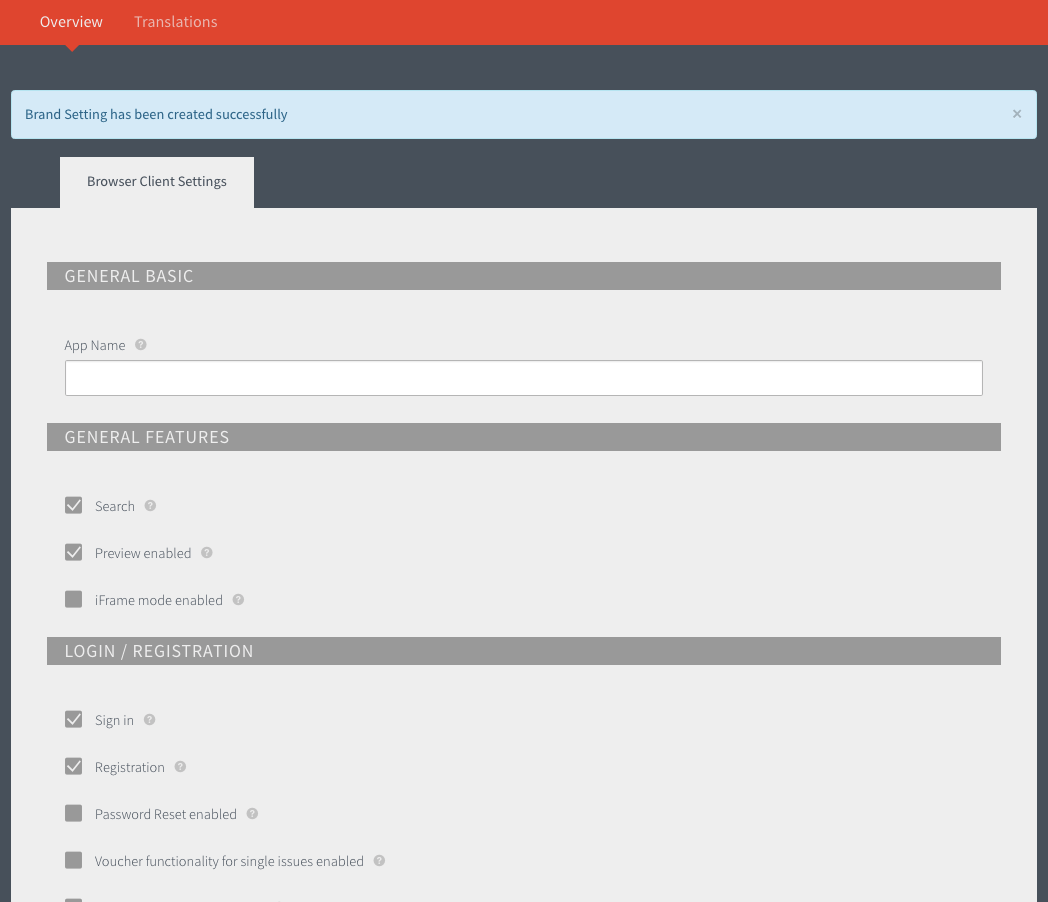Image resolution: width=1048 pixels, height=902 pixels.
Task: Click help icon for Voucher functionality setting
Action: [x=379, y=861]
